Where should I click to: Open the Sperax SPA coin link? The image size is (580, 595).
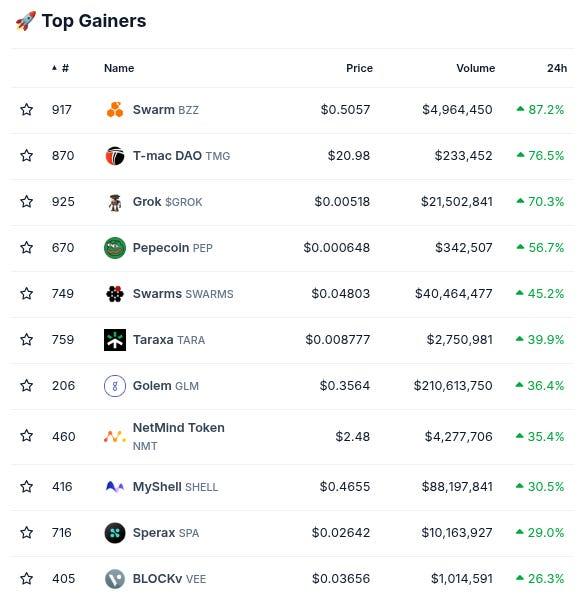(x=166, y=533)
